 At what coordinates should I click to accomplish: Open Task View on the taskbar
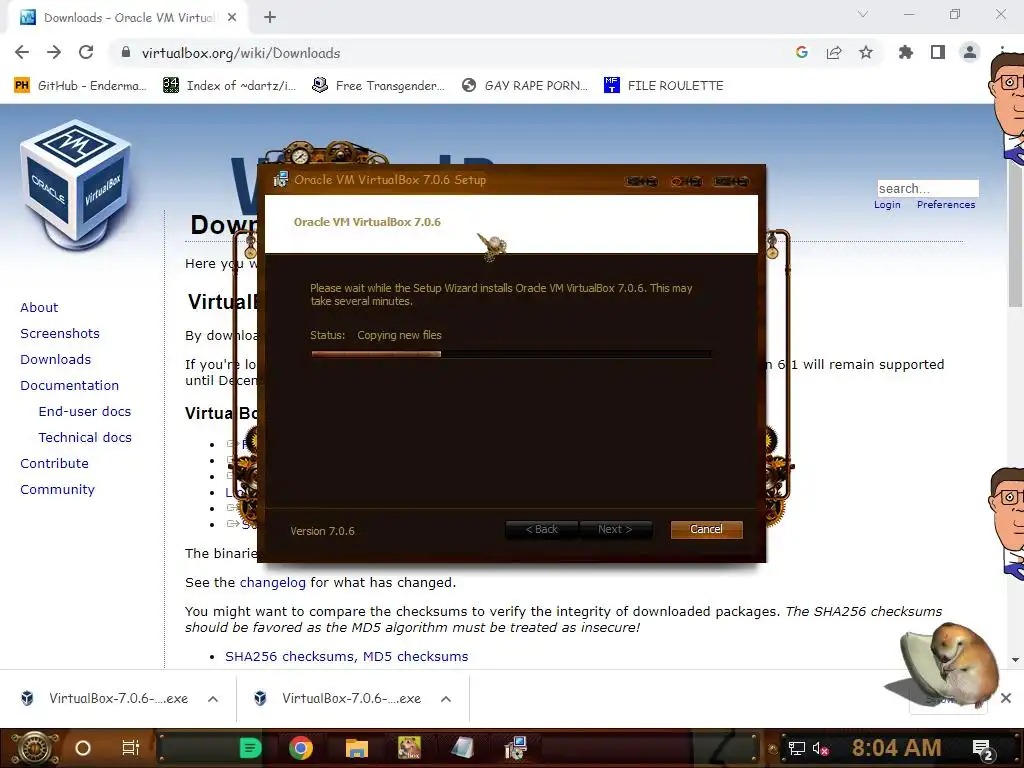(x=131, y=748)
